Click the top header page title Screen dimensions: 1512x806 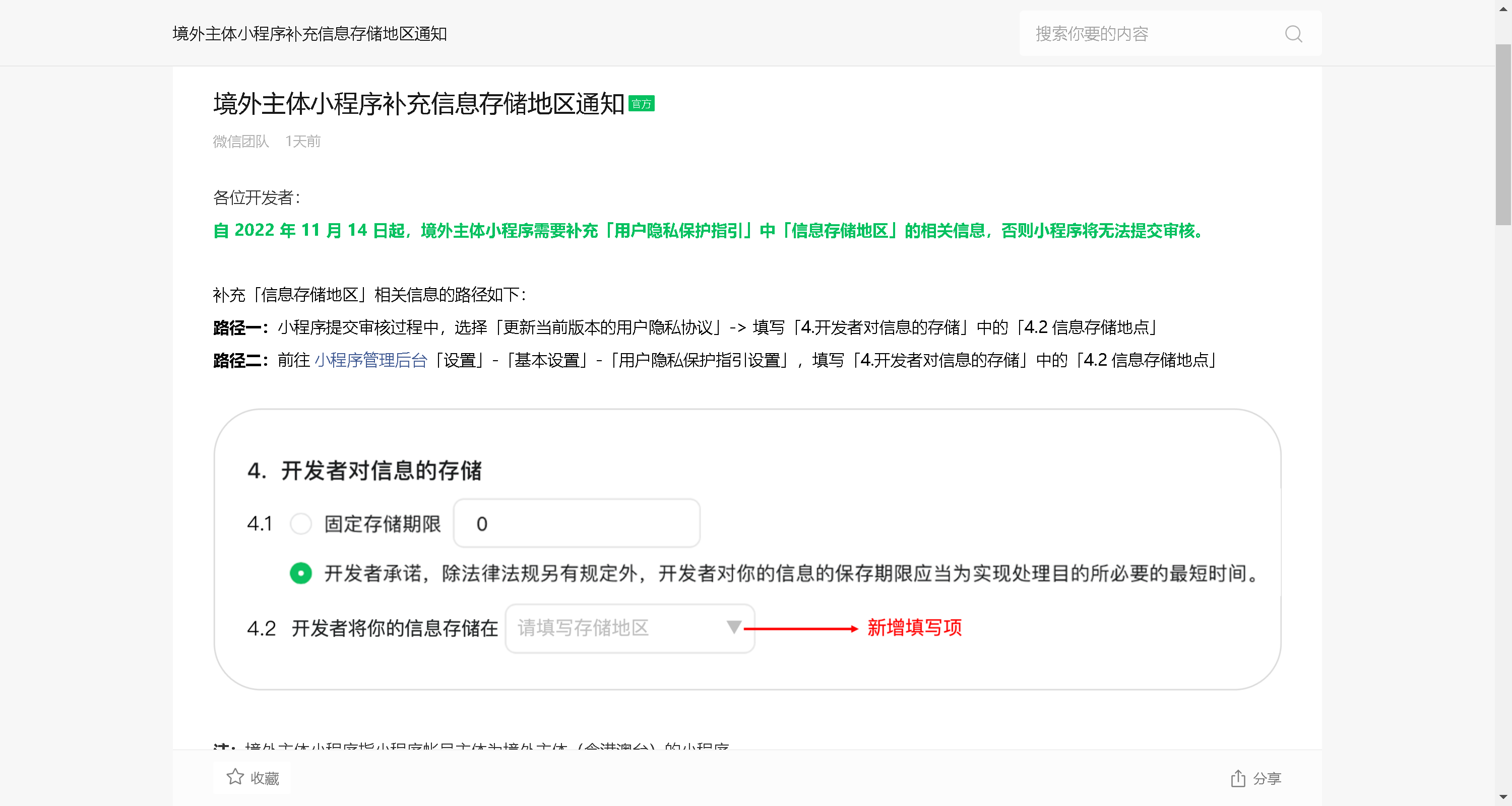[309, 34]
